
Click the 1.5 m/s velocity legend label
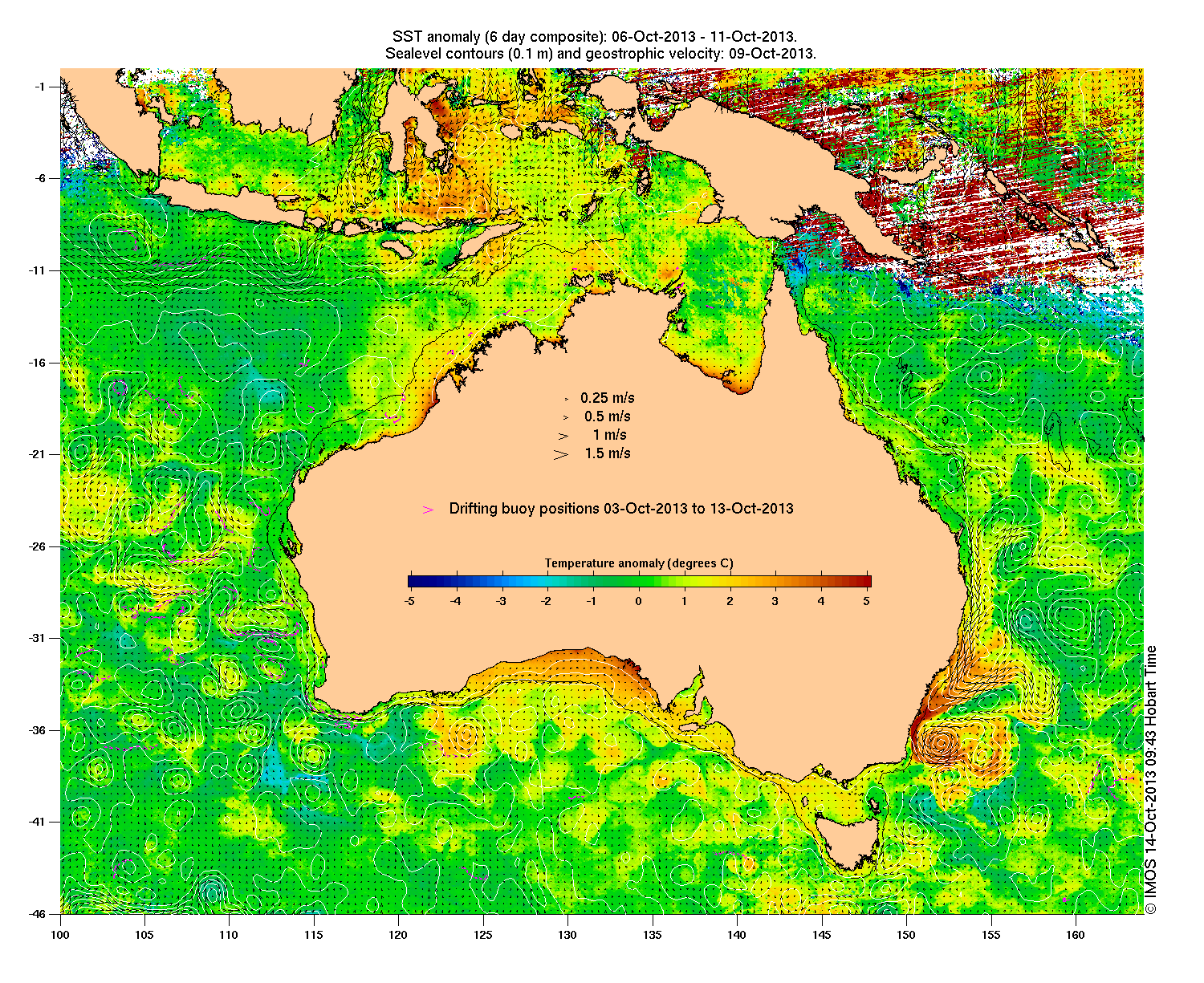[608, 453]
